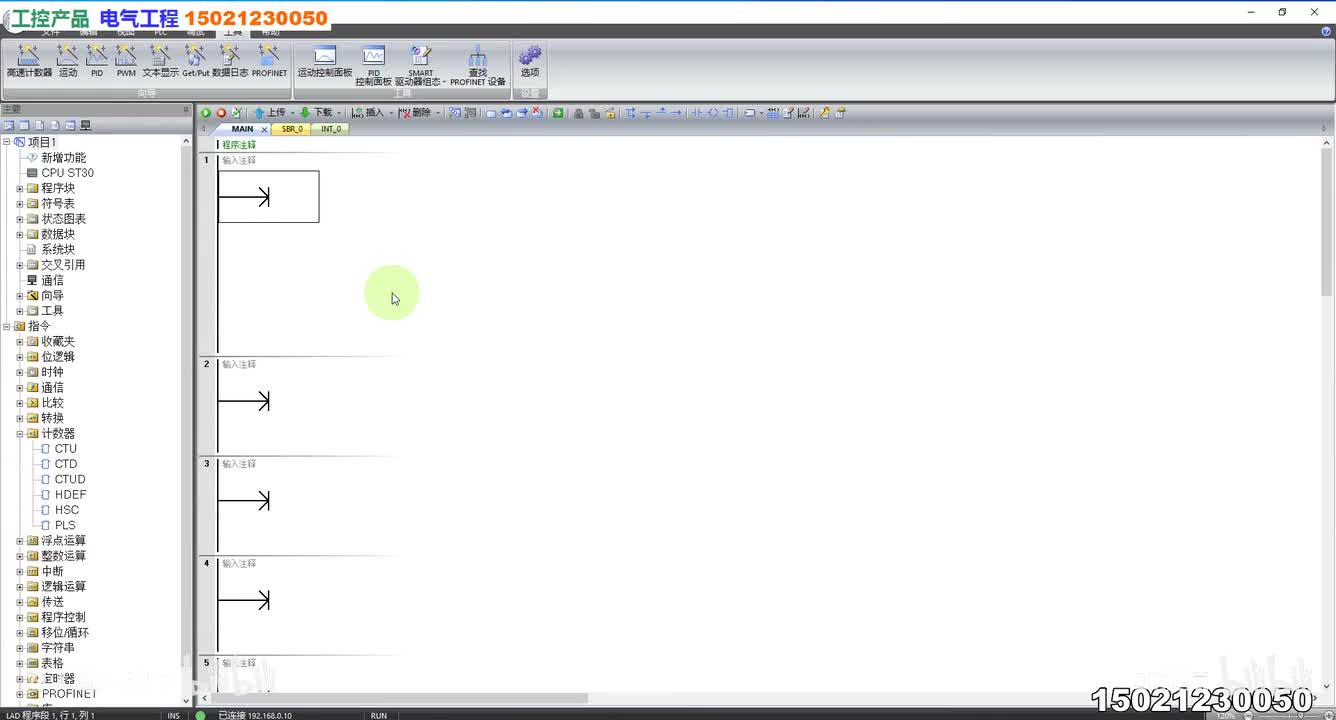Click the help question mark icon
The image size is (1336, 720).
tap(1326, 32)
